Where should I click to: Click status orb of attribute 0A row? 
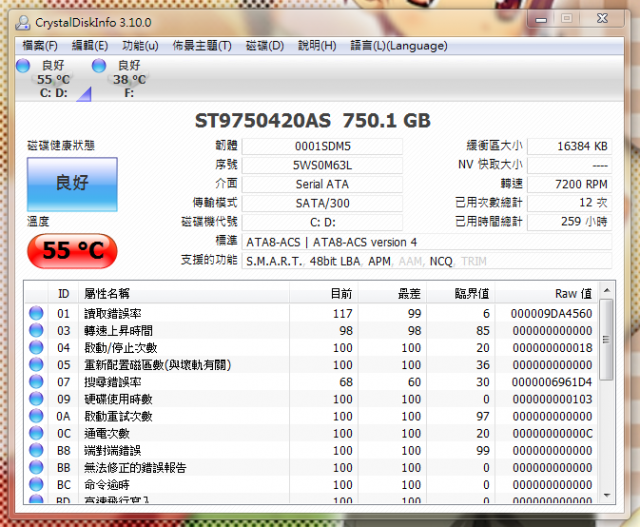[36, 416]
